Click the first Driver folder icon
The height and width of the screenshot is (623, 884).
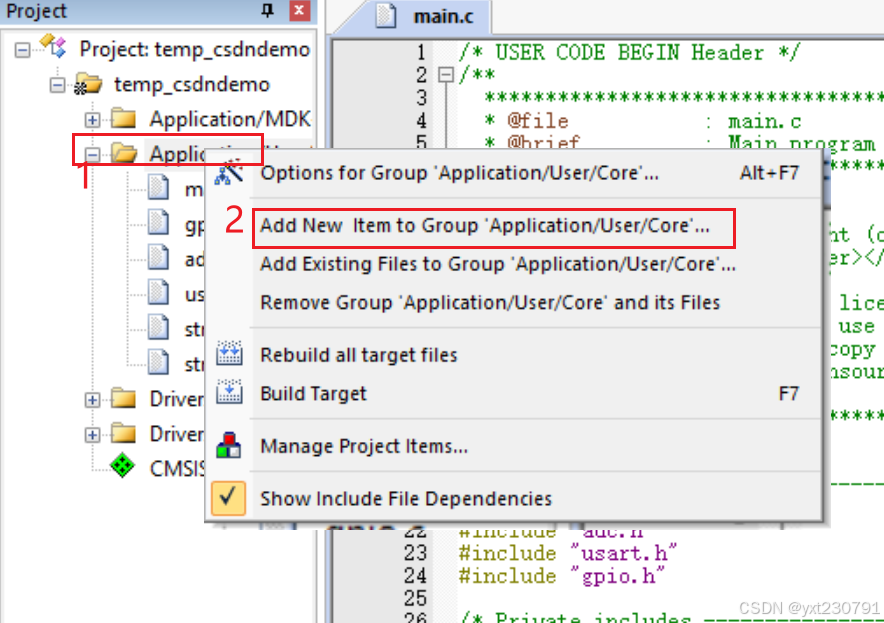click(x=123, y=399)
